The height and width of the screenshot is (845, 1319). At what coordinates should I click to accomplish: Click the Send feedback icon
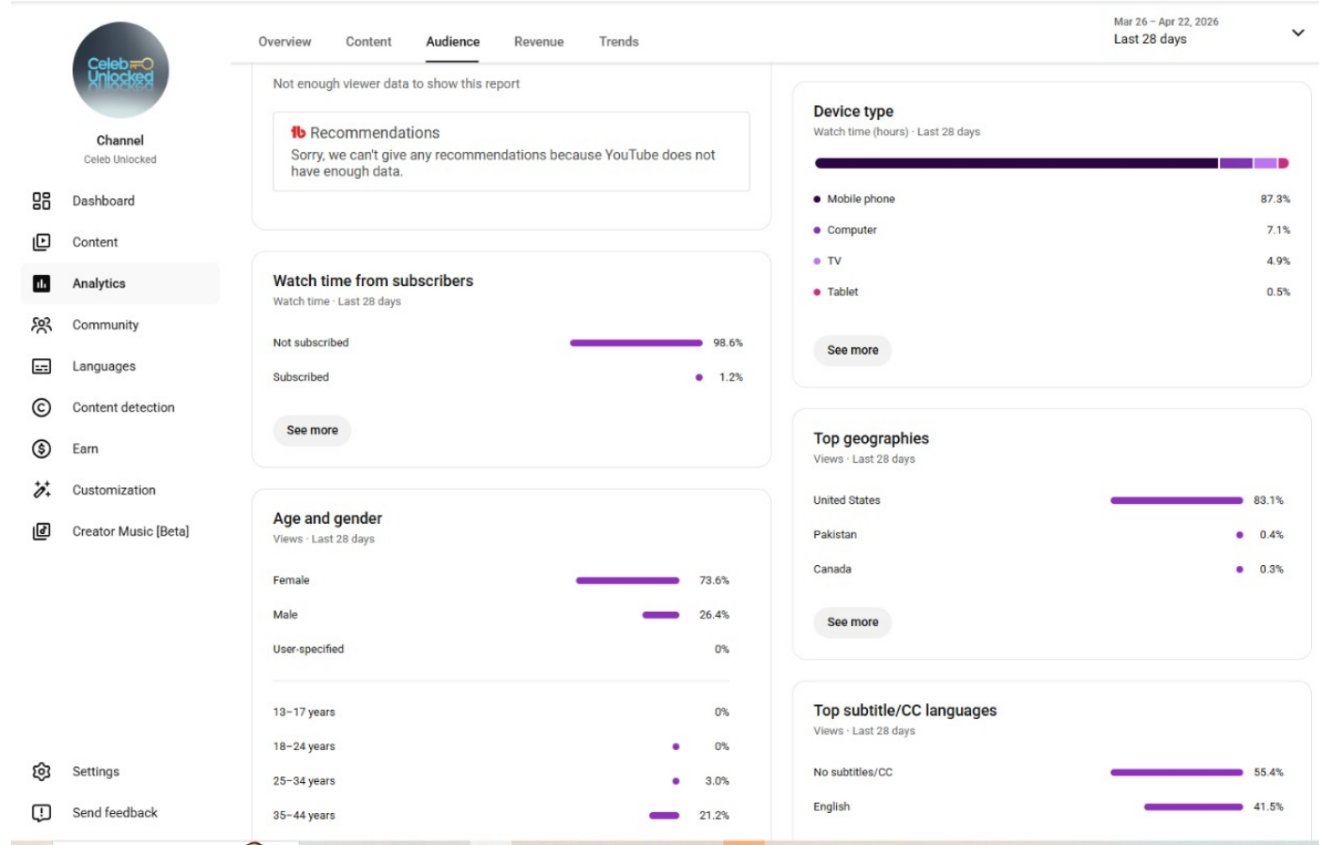(41, 813)
